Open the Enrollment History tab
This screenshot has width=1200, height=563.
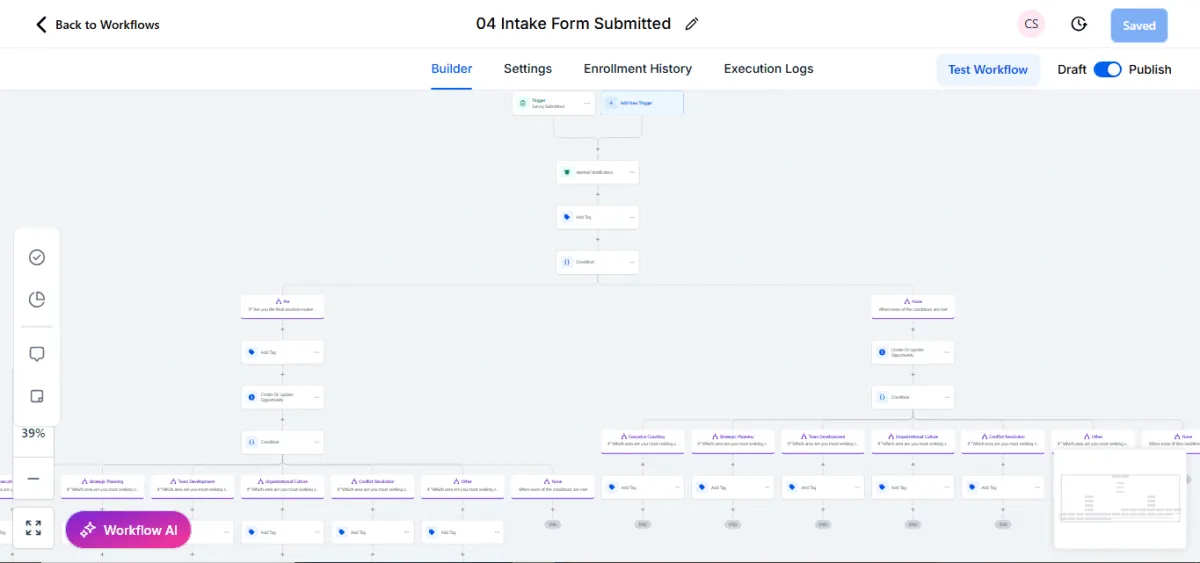637,69
